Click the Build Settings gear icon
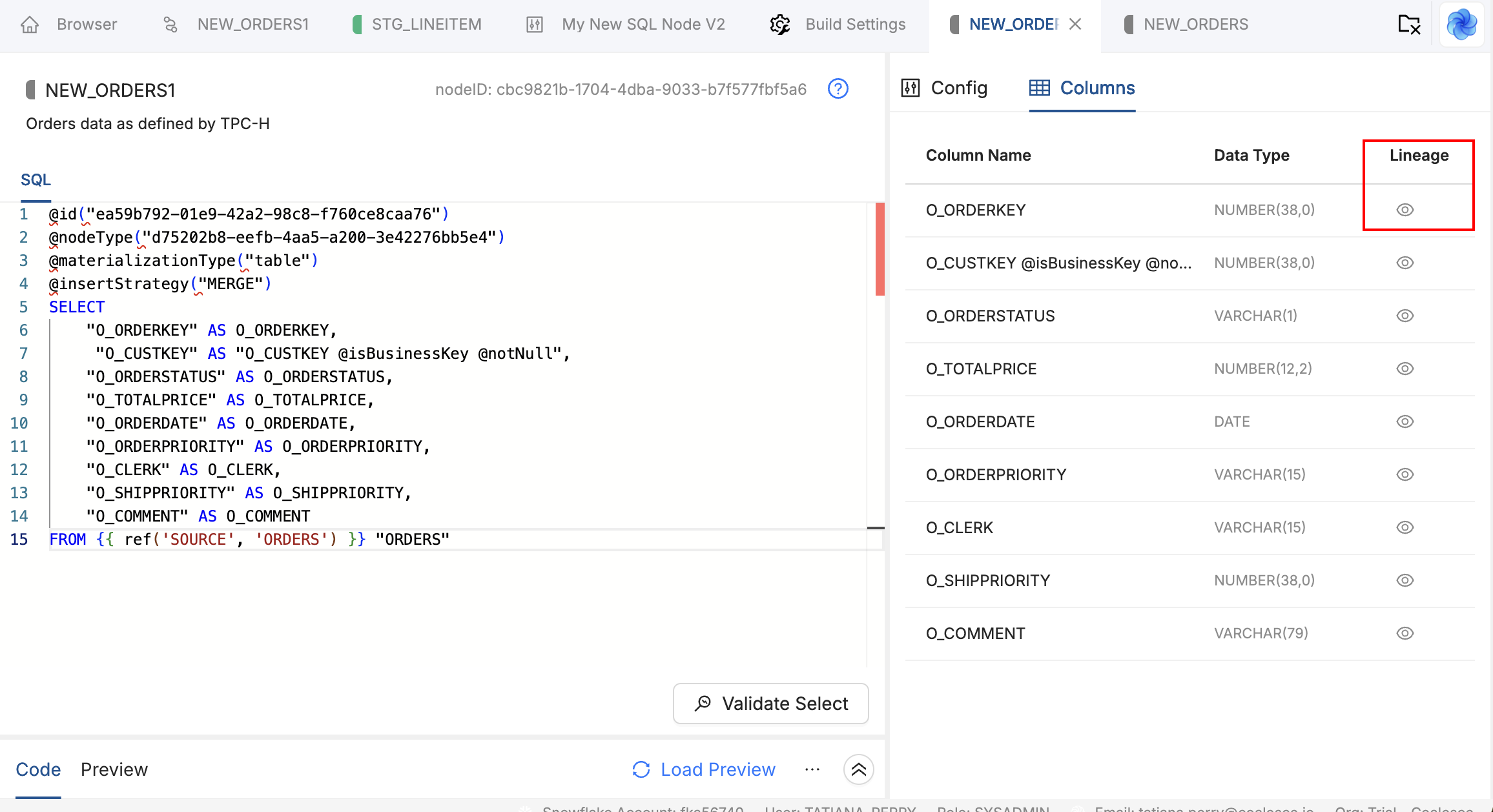1493x812 pixels. coord(780,25)
